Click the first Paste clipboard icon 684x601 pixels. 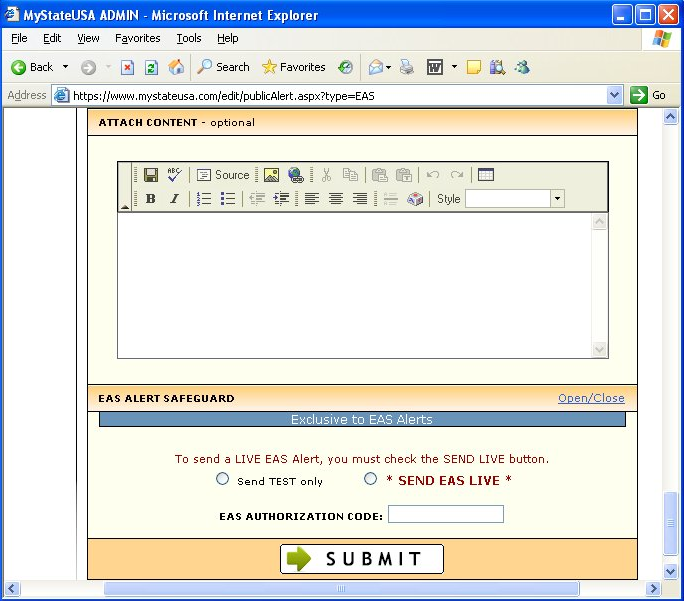[x=380, y=175]
